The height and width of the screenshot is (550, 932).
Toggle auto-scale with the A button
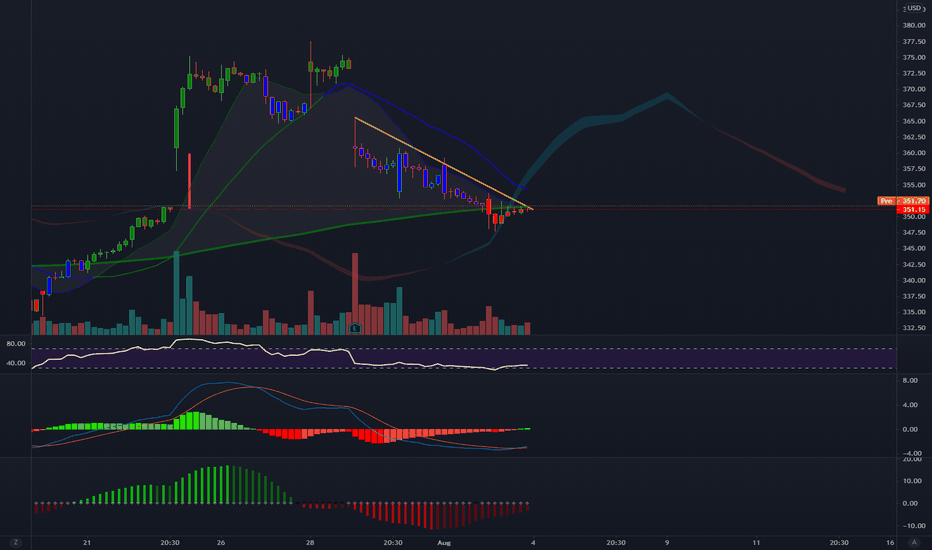tap(914, 542)
